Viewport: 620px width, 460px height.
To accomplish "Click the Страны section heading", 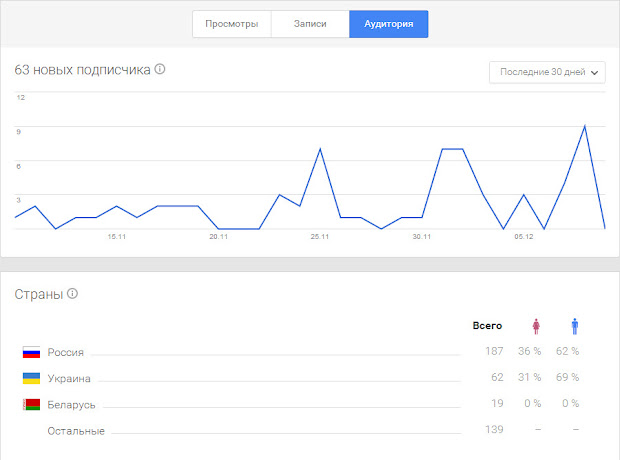I will pyautogui.click(x=39, y=294).
